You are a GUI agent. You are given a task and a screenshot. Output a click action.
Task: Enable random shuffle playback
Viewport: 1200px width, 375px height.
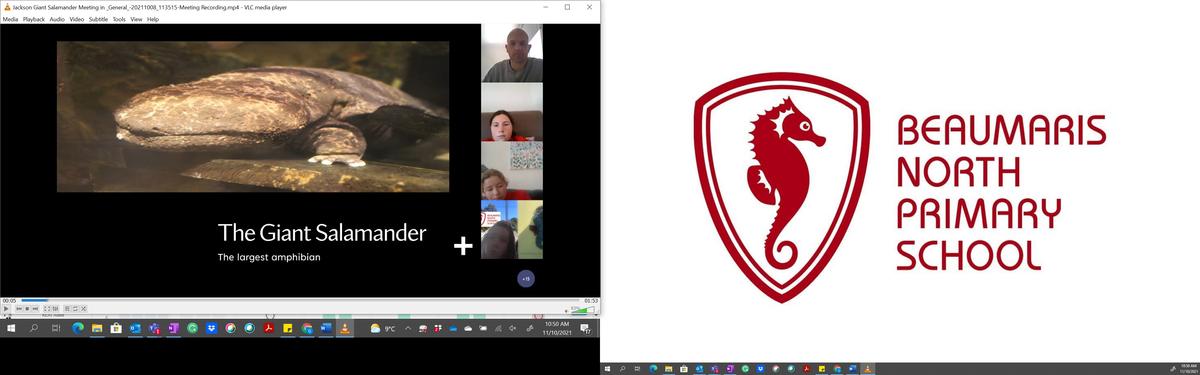coord(83,308)
